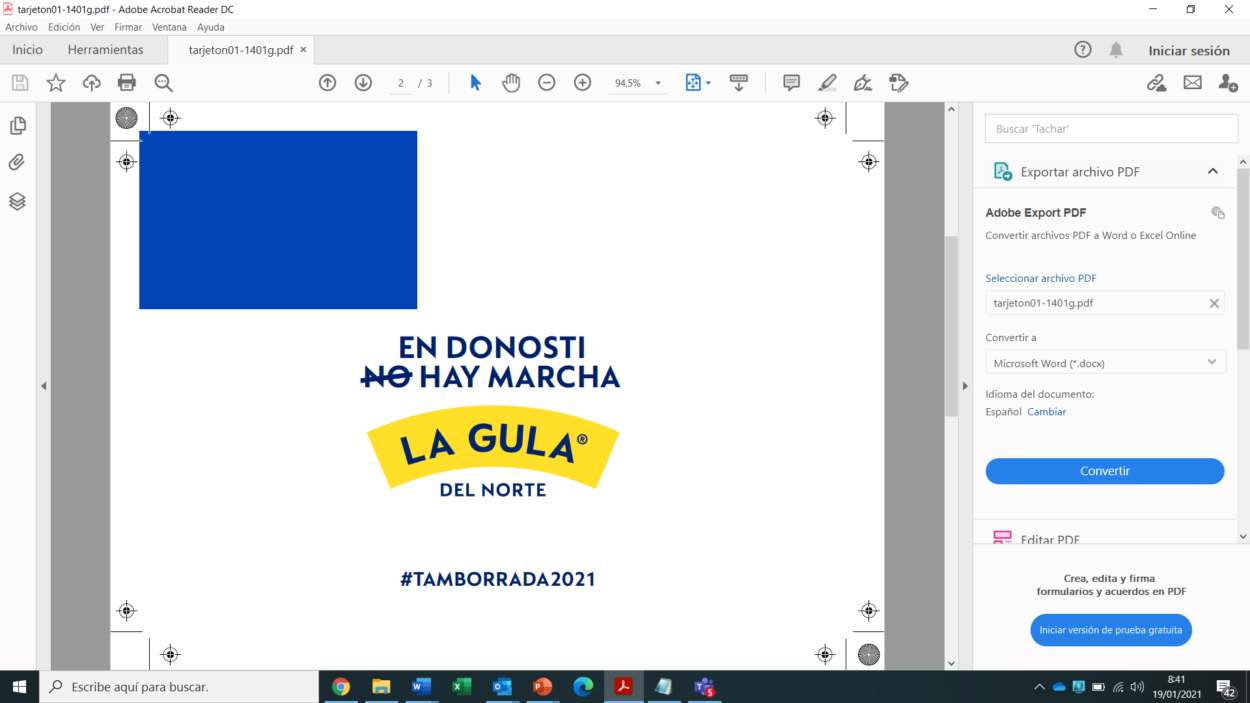
Task: Select the highlight text pen tool
Action: (827, 83)
